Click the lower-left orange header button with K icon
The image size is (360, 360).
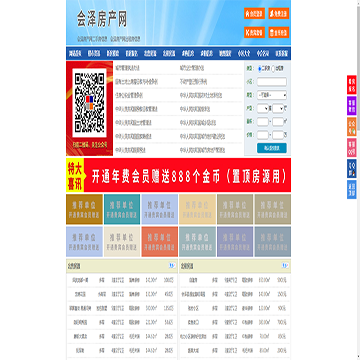coord(254,32)
